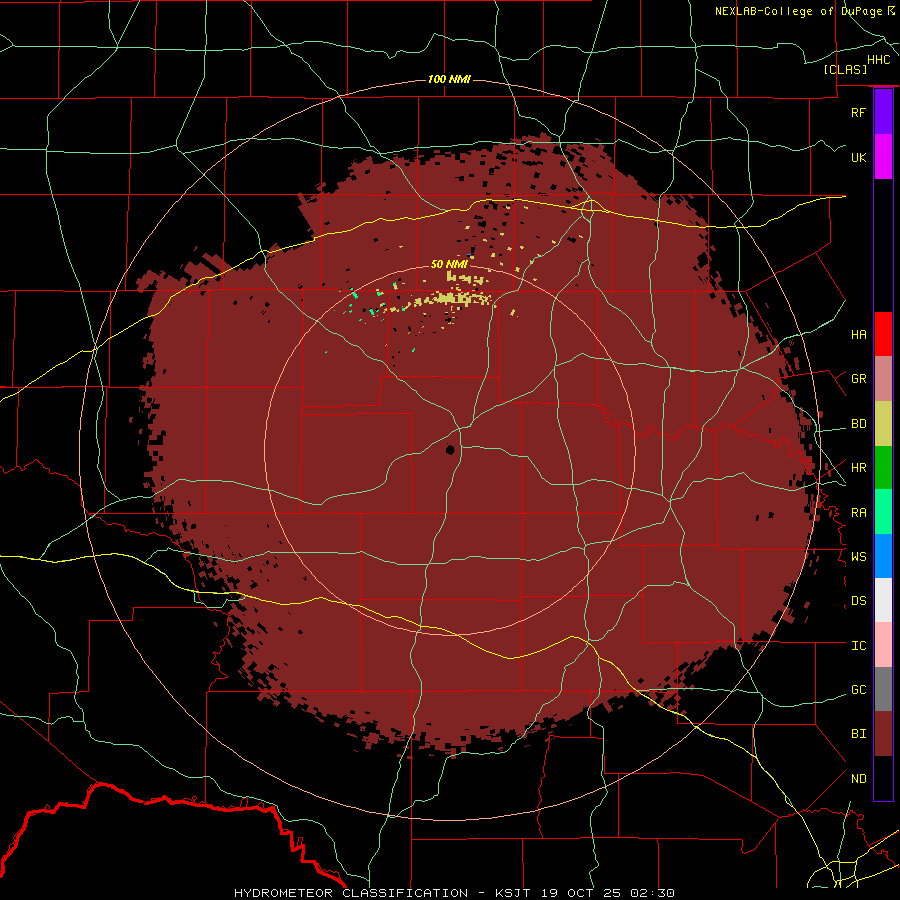Viewport: 900px width, 900px height.
Task: Click the "HYDROMETEOR CLASSIFICATION" title text
Action: pyautogui.click(x=351, y=893)
